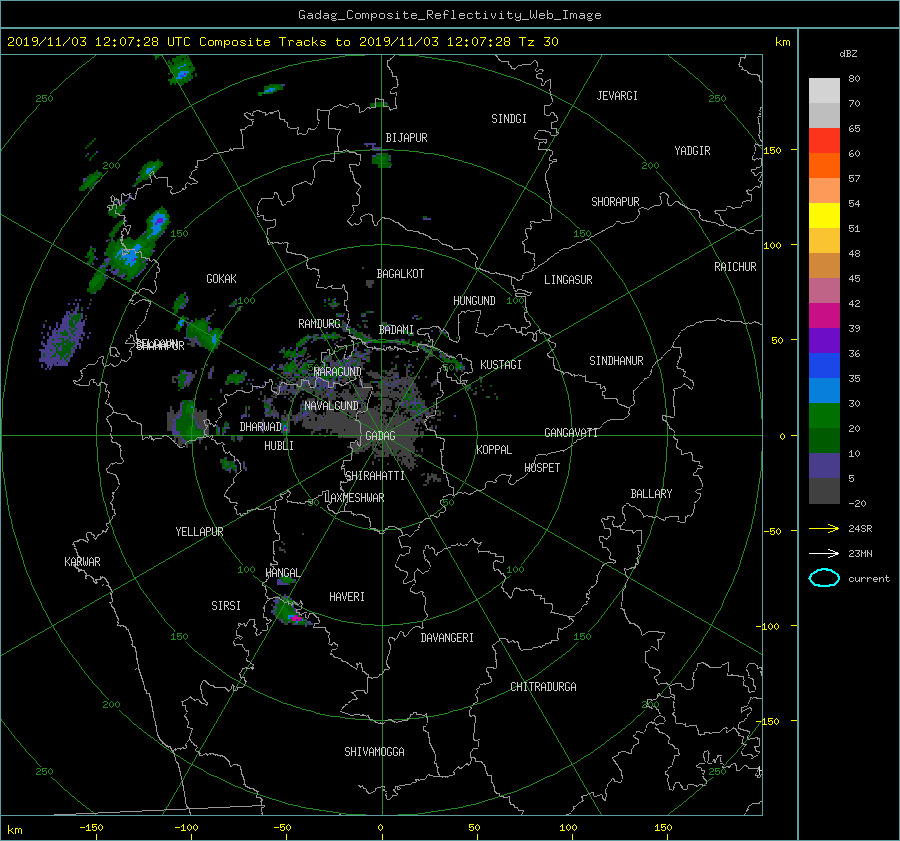Select the green 20–30 dBZ color swatch

pos(824,415)
